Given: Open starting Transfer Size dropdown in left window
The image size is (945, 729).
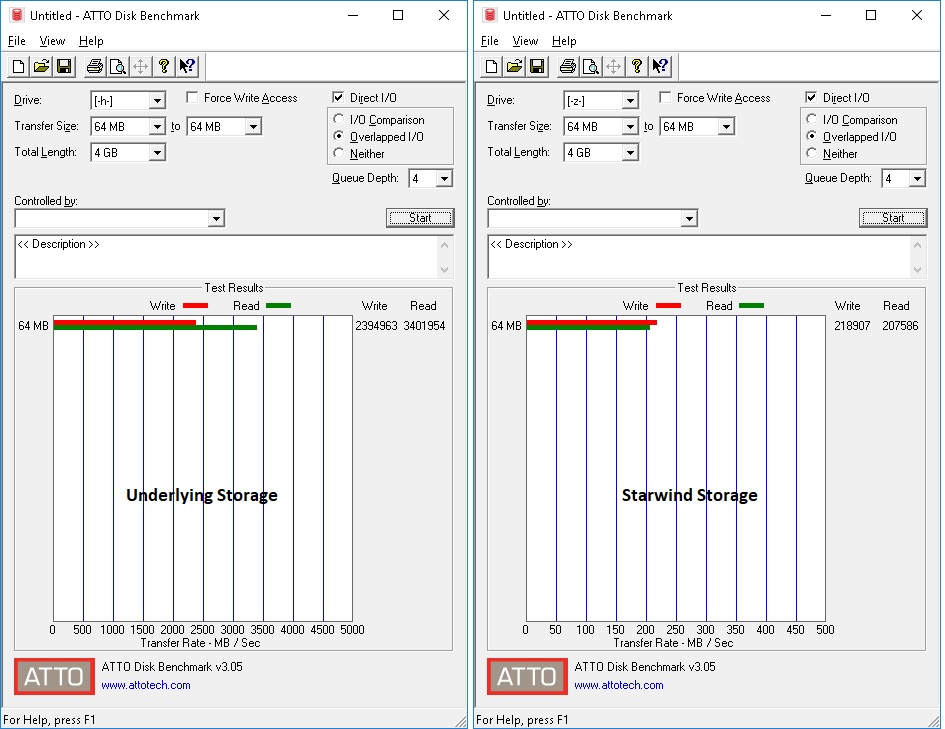Looking at the screenshot, I should point(157,127).
